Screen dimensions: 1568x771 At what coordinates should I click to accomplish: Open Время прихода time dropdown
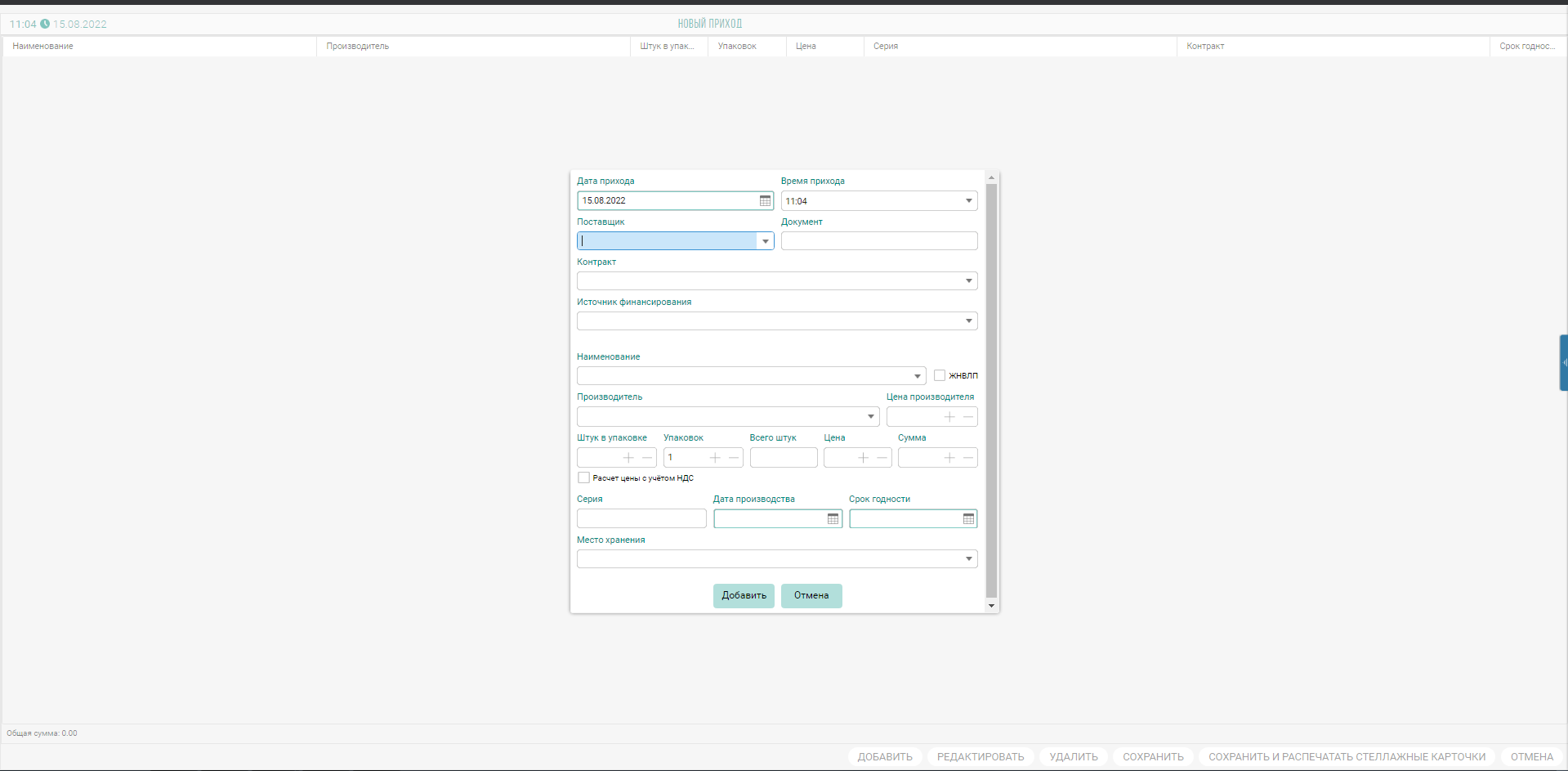[968, 201]
